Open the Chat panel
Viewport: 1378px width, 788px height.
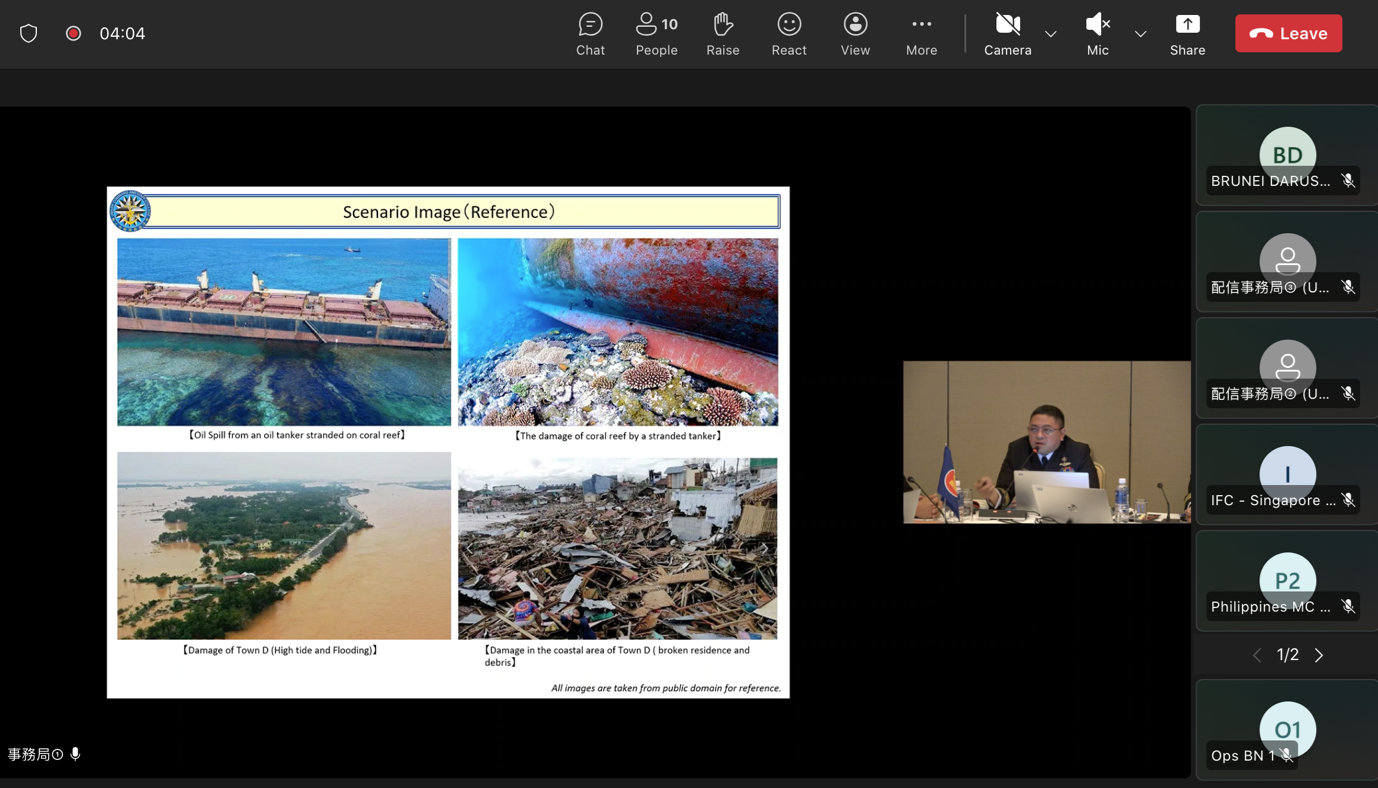click(590, 34)
